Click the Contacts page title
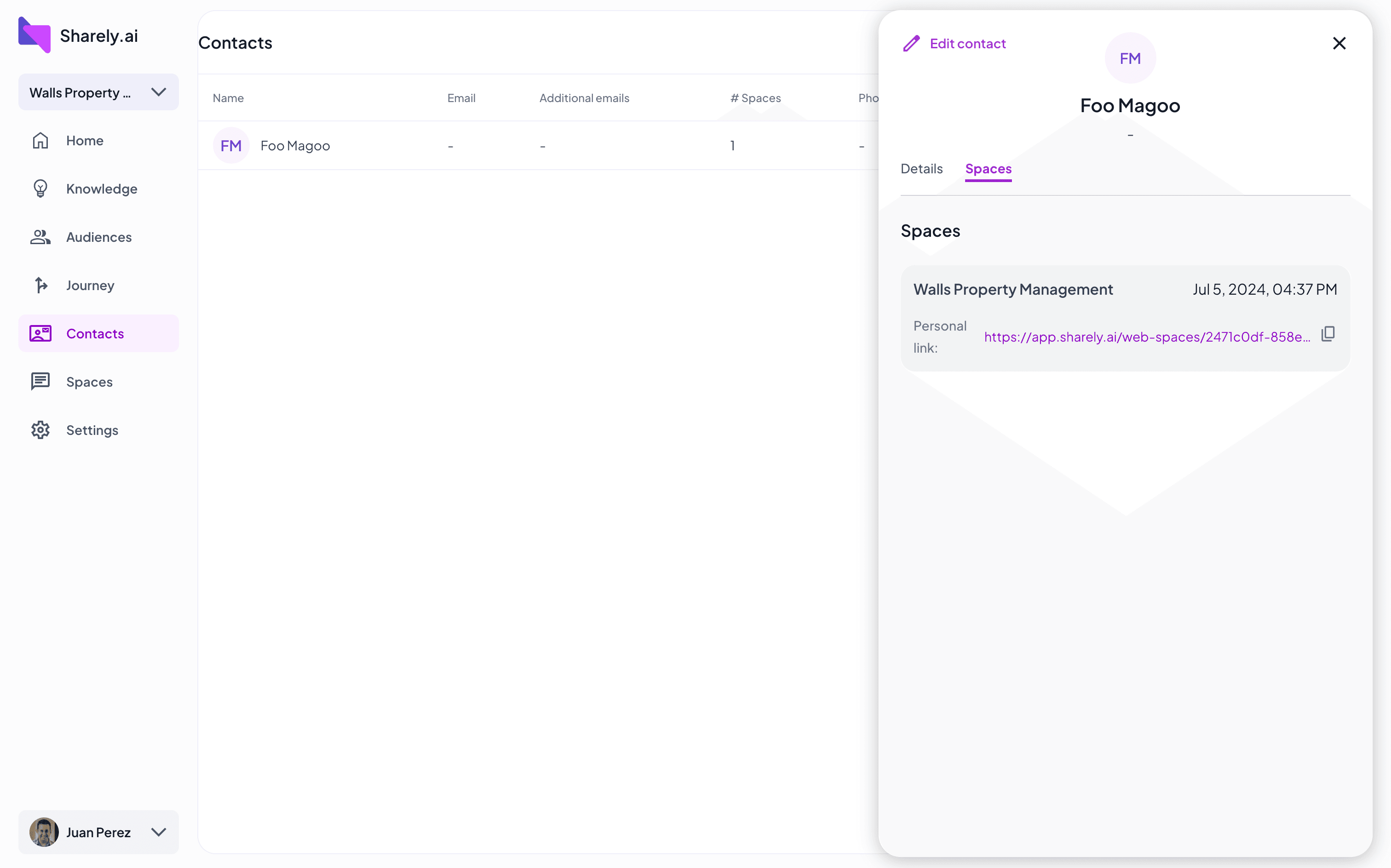 pos(235,43)
